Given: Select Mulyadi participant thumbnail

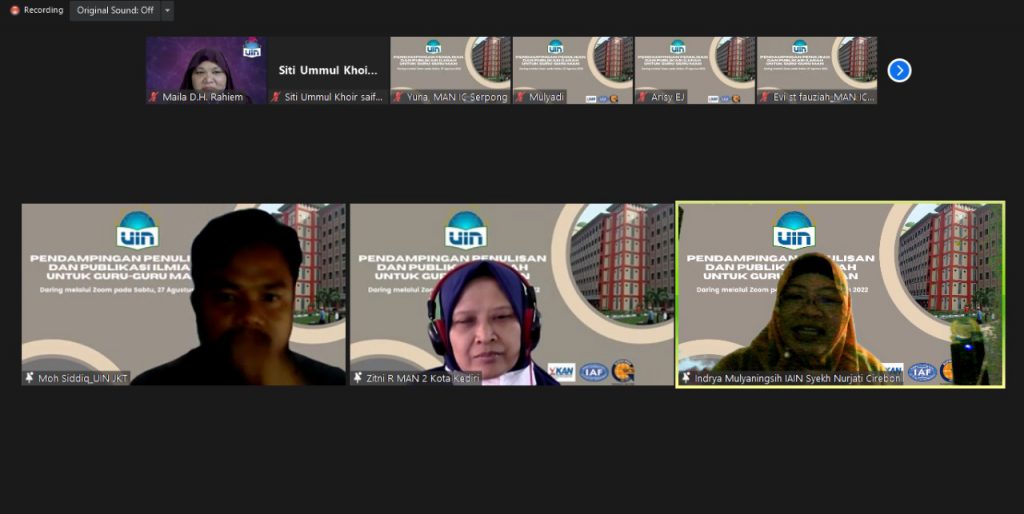Looking at the screenshot, I should (573, 70).
